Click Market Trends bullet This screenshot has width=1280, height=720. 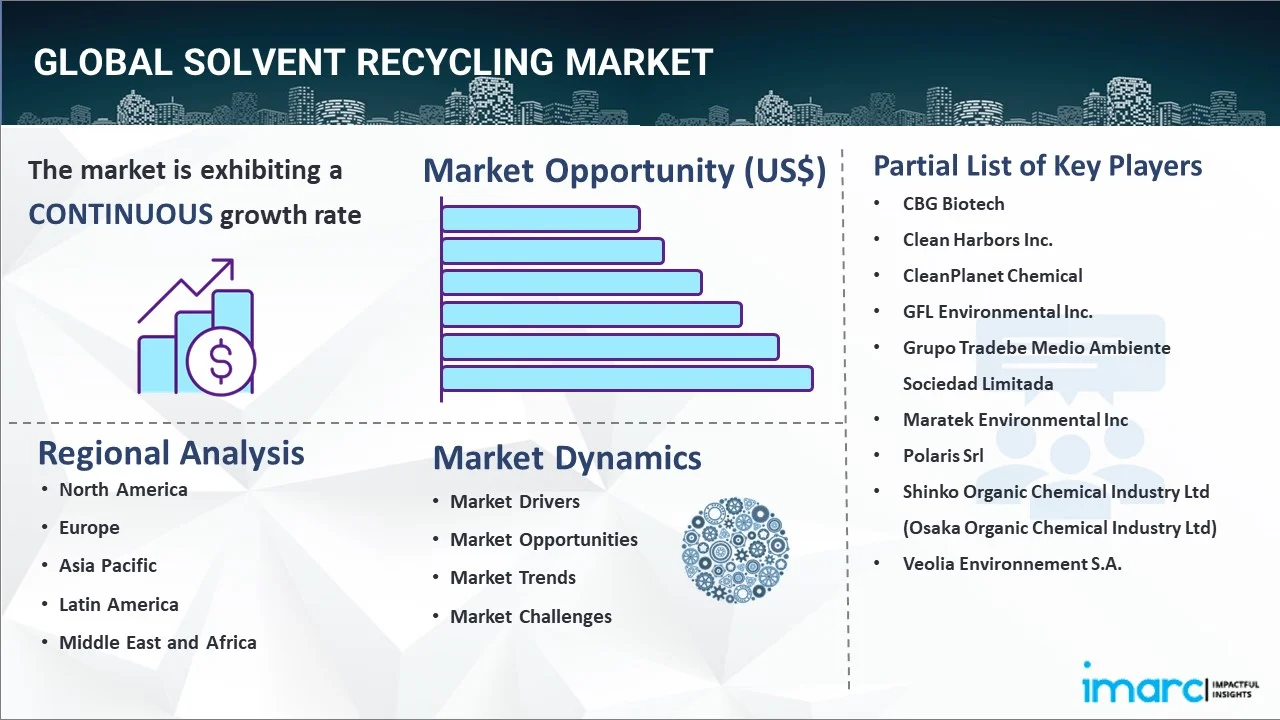pyautogui.click(x=512, y=577)
